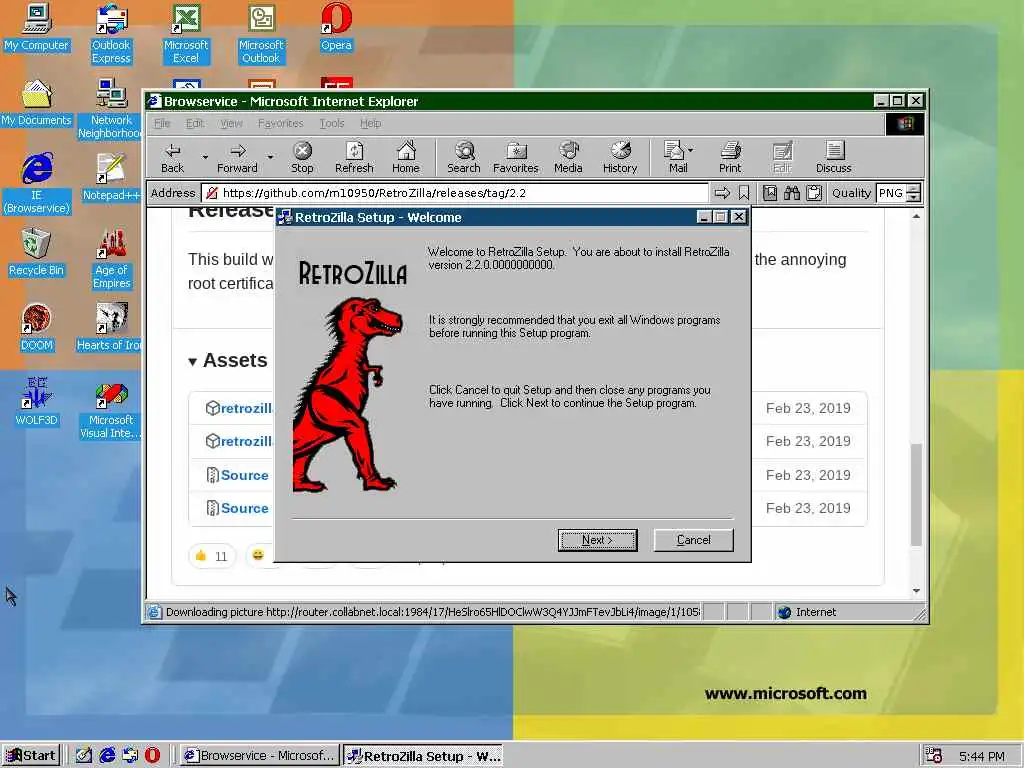
Task: Open the Help menu
Action: click(370, 123)
